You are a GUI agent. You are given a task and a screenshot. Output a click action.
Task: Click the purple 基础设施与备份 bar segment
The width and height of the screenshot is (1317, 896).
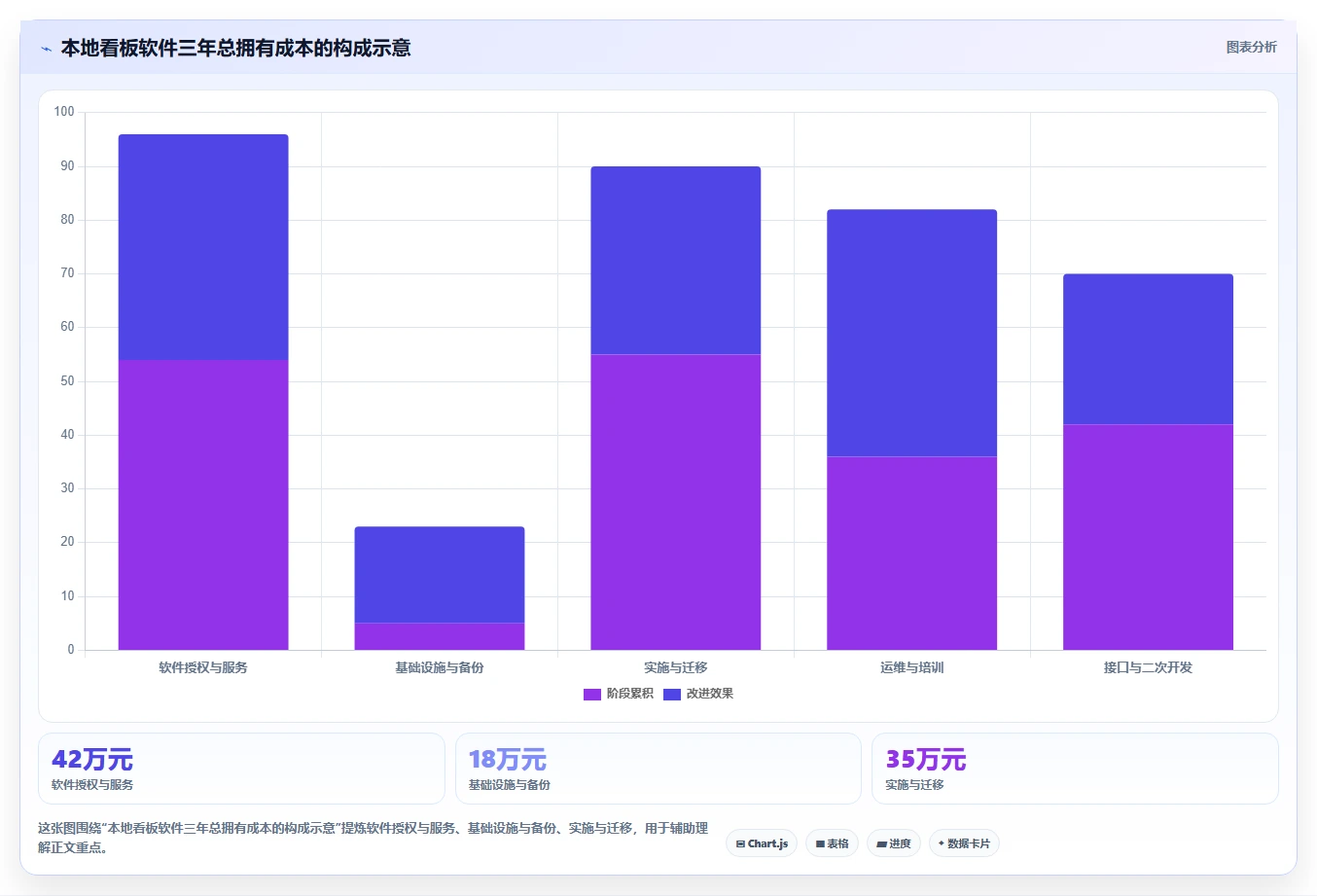(x=440, y=636)
